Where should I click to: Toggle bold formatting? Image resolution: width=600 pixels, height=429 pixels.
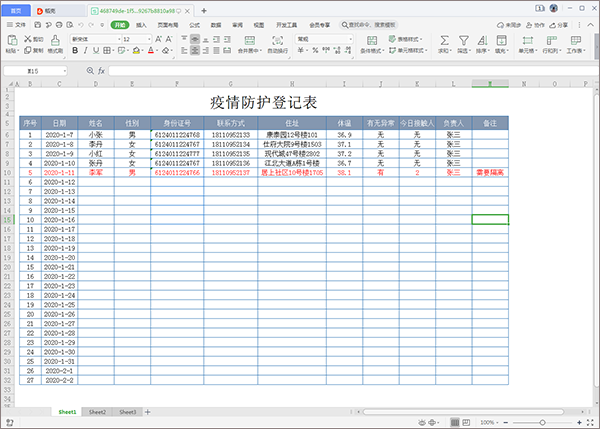coord(75,49)
